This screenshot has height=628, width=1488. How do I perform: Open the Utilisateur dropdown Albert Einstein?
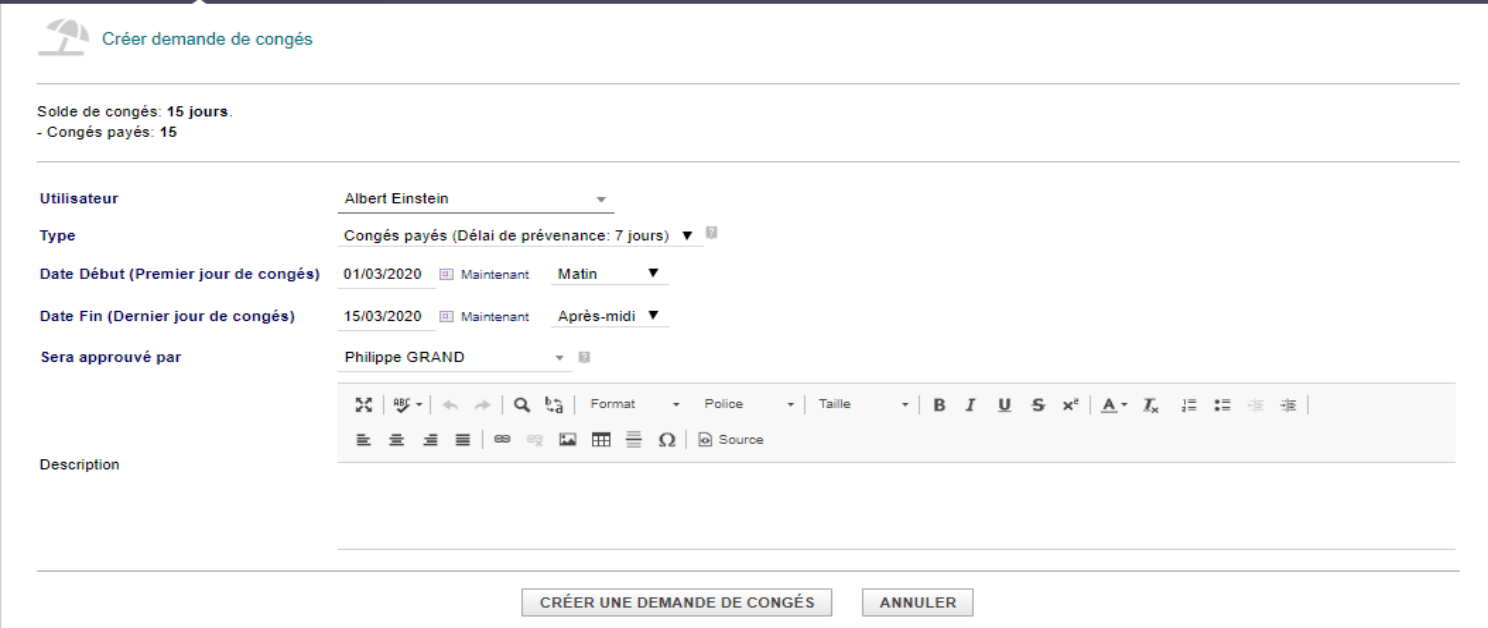pyautogui.click(x=476, y=199)
